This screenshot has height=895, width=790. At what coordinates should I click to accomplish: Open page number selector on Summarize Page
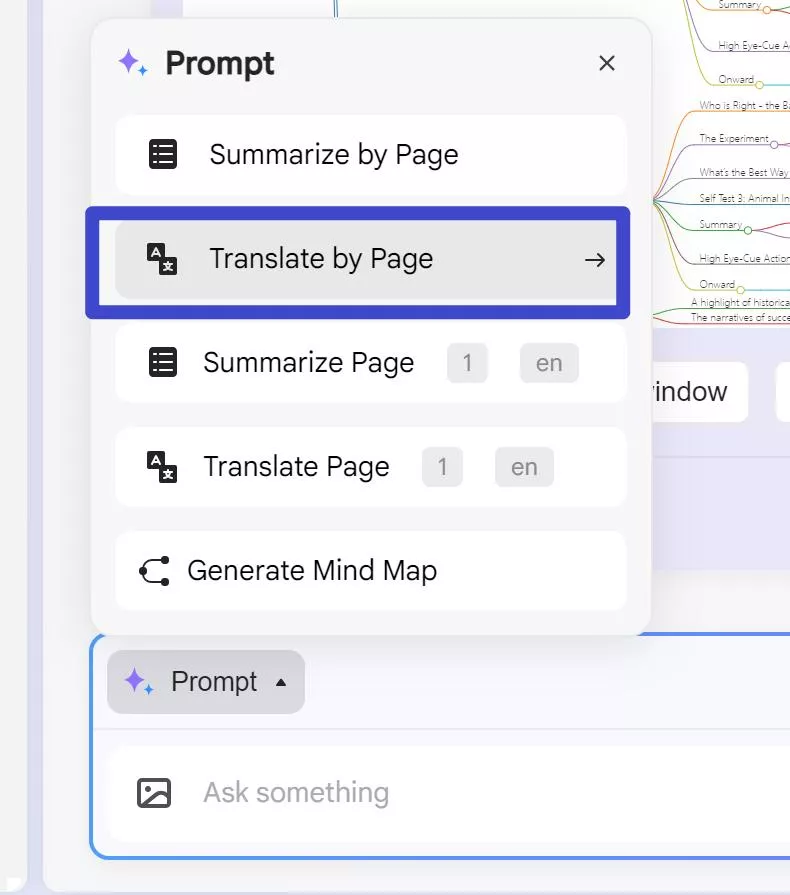pos(467,363)
